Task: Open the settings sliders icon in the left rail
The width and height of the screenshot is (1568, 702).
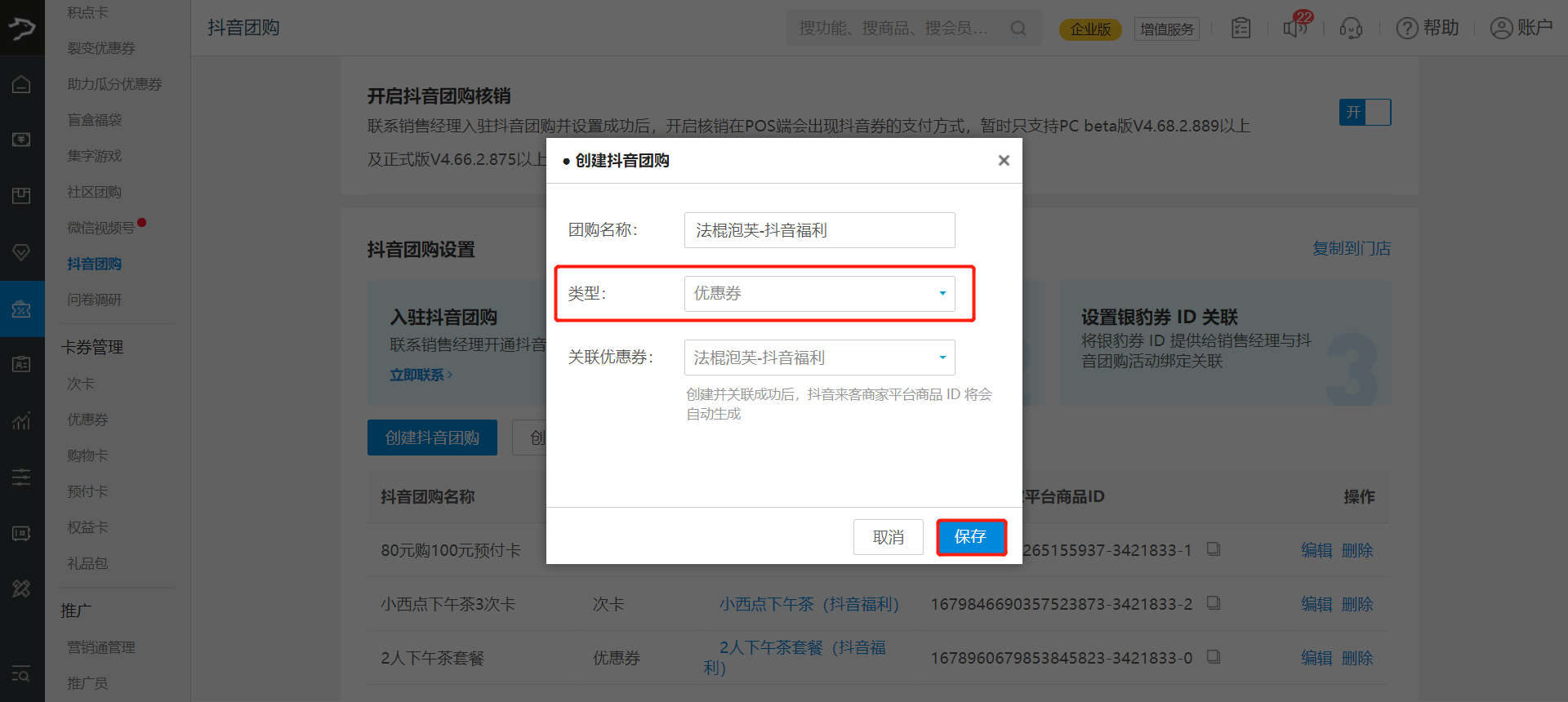Action: [x=22, y=477]
